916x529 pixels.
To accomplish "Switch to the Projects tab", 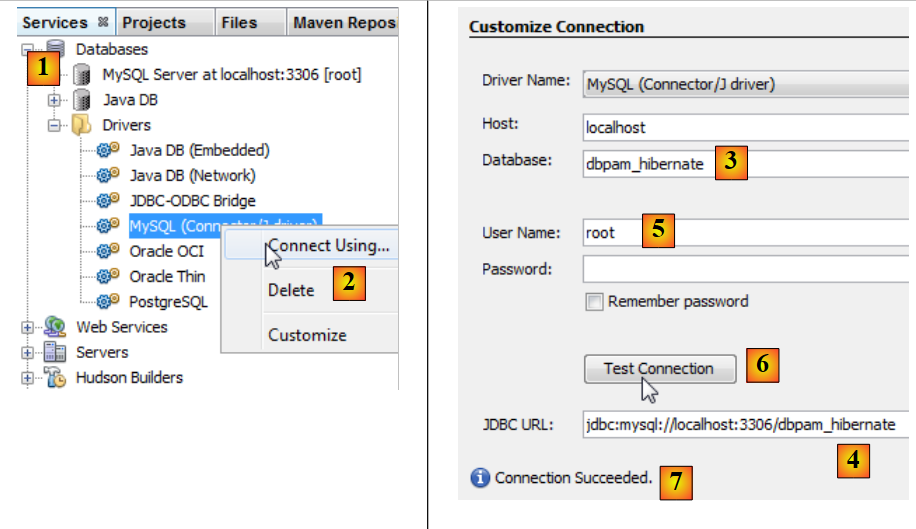I will (153, 22).
